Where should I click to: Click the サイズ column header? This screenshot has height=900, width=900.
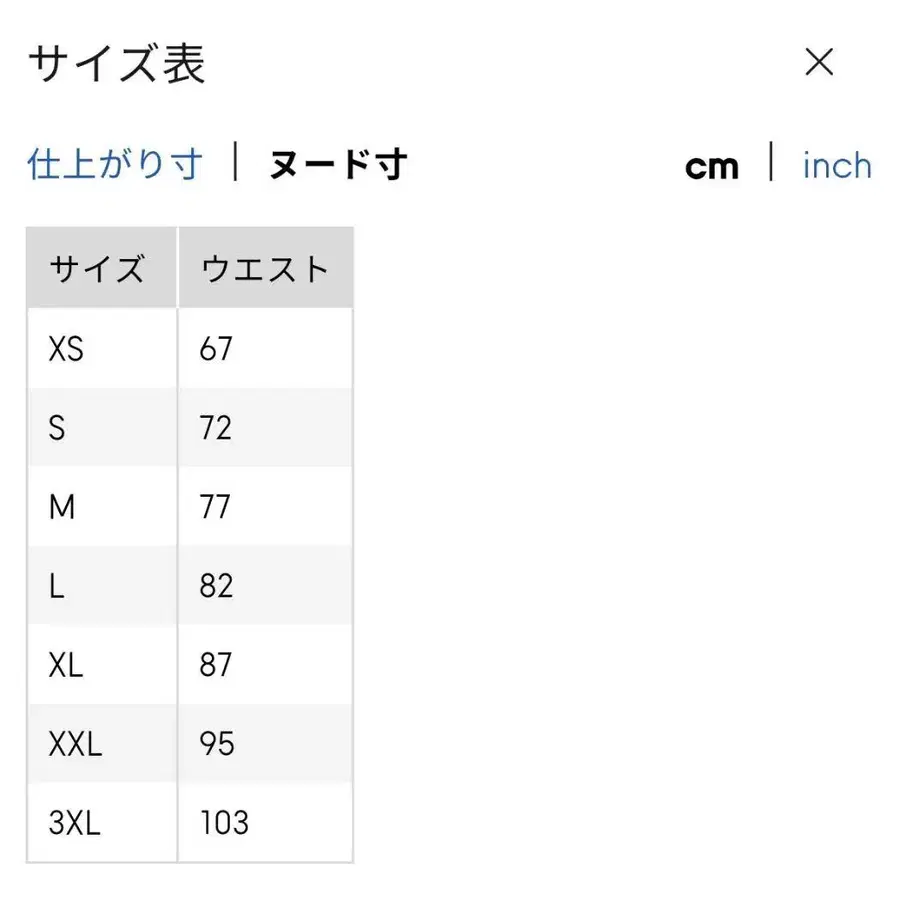(x=99, y=267)
